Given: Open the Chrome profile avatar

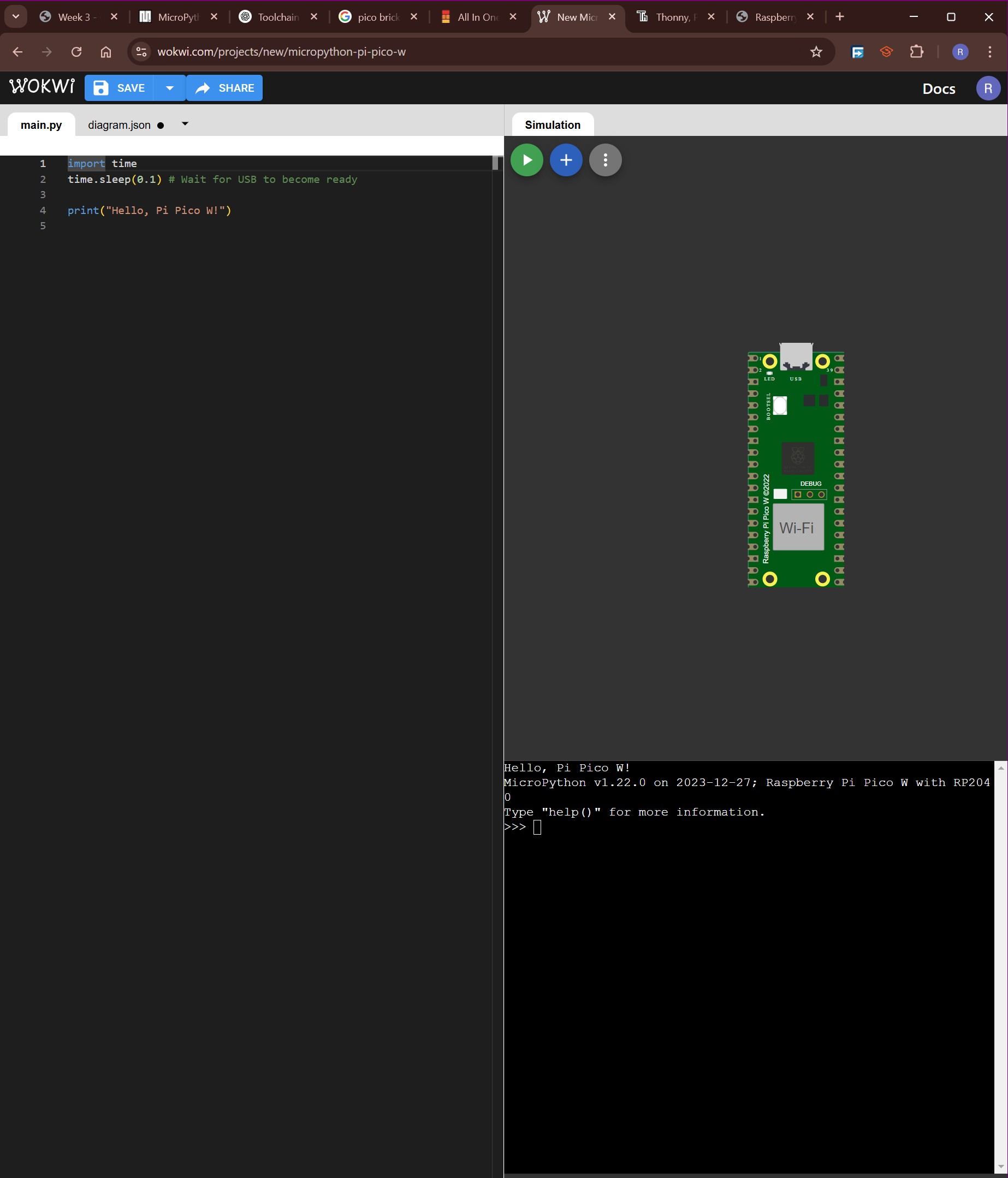Looking at the screenshot, I should click(960, 52).
